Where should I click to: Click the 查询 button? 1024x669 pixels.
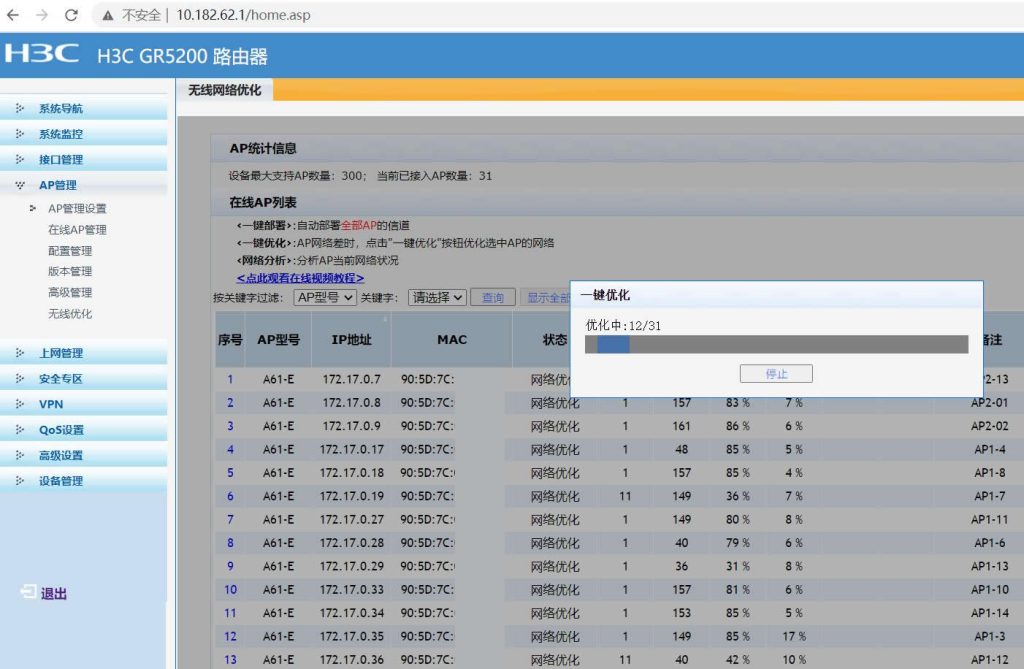[x=492, y=297]
